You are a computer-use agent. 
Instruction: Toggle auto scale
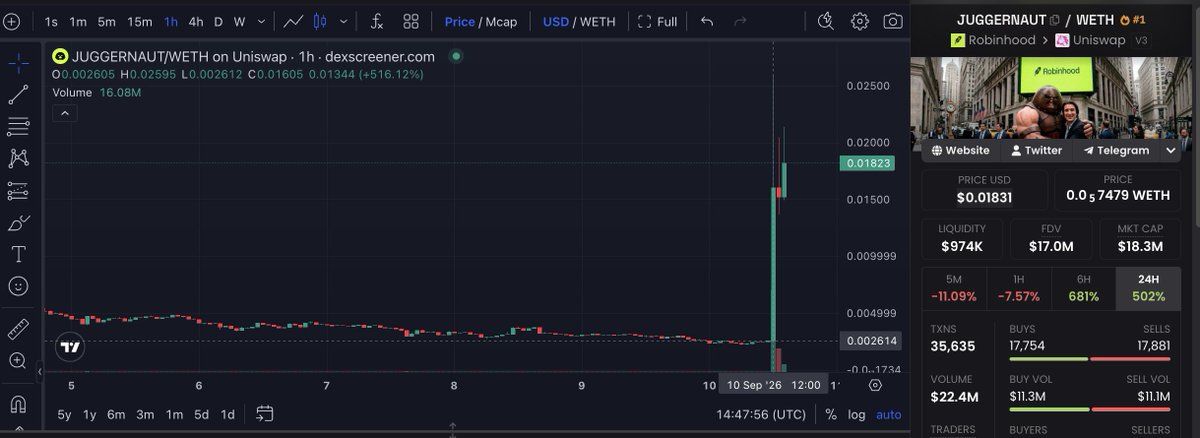(x=888, y=414)
